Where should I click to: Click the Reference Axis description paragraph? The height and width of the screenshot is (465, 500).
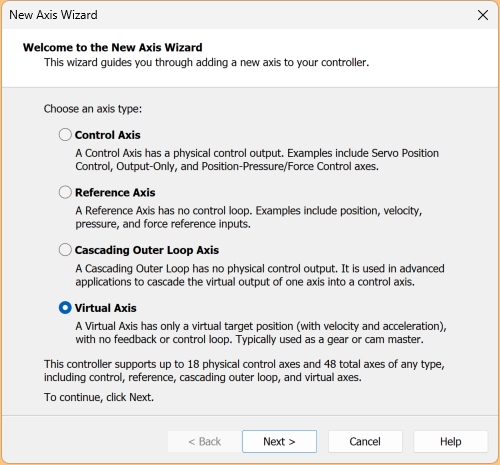coord(249,217)
